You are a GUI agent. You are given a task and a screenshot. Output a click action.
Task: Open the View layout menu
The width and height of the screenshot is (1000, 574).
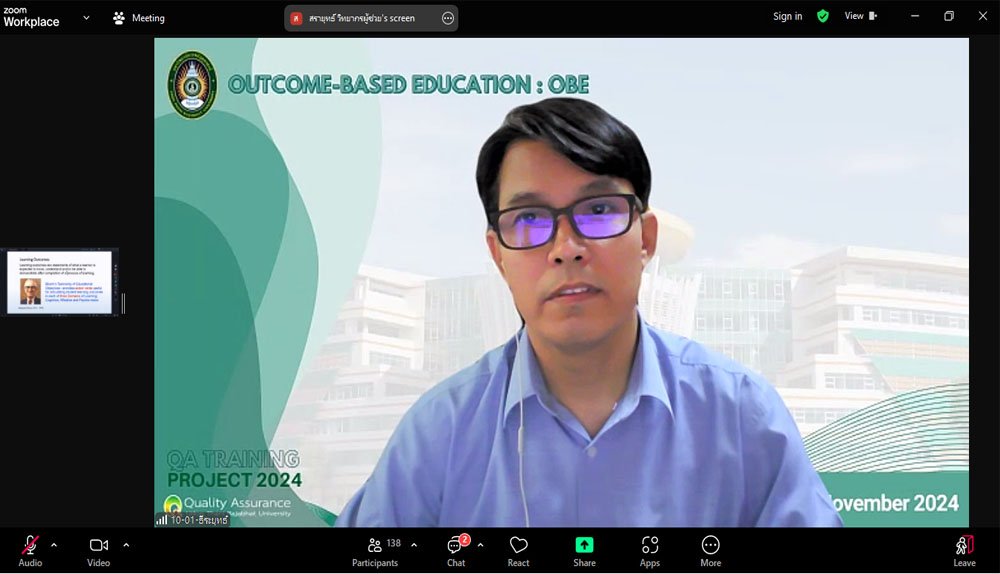pos(860,16)
